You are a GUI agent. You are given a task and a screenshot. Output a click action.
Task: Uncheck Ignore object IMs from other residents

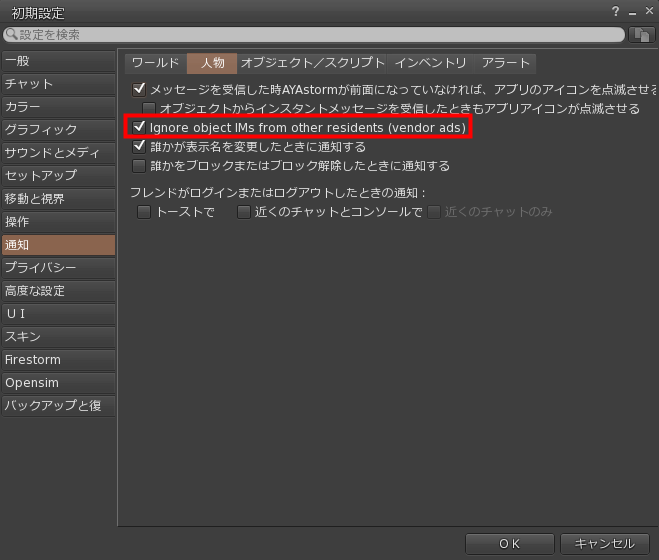139,127
